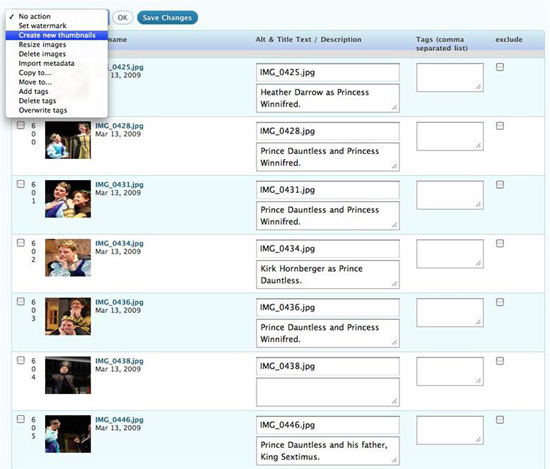The image size is (550, 469).
Task: Click the tags box for IMG_0436.jpg
Action: (x=450, y=313)
